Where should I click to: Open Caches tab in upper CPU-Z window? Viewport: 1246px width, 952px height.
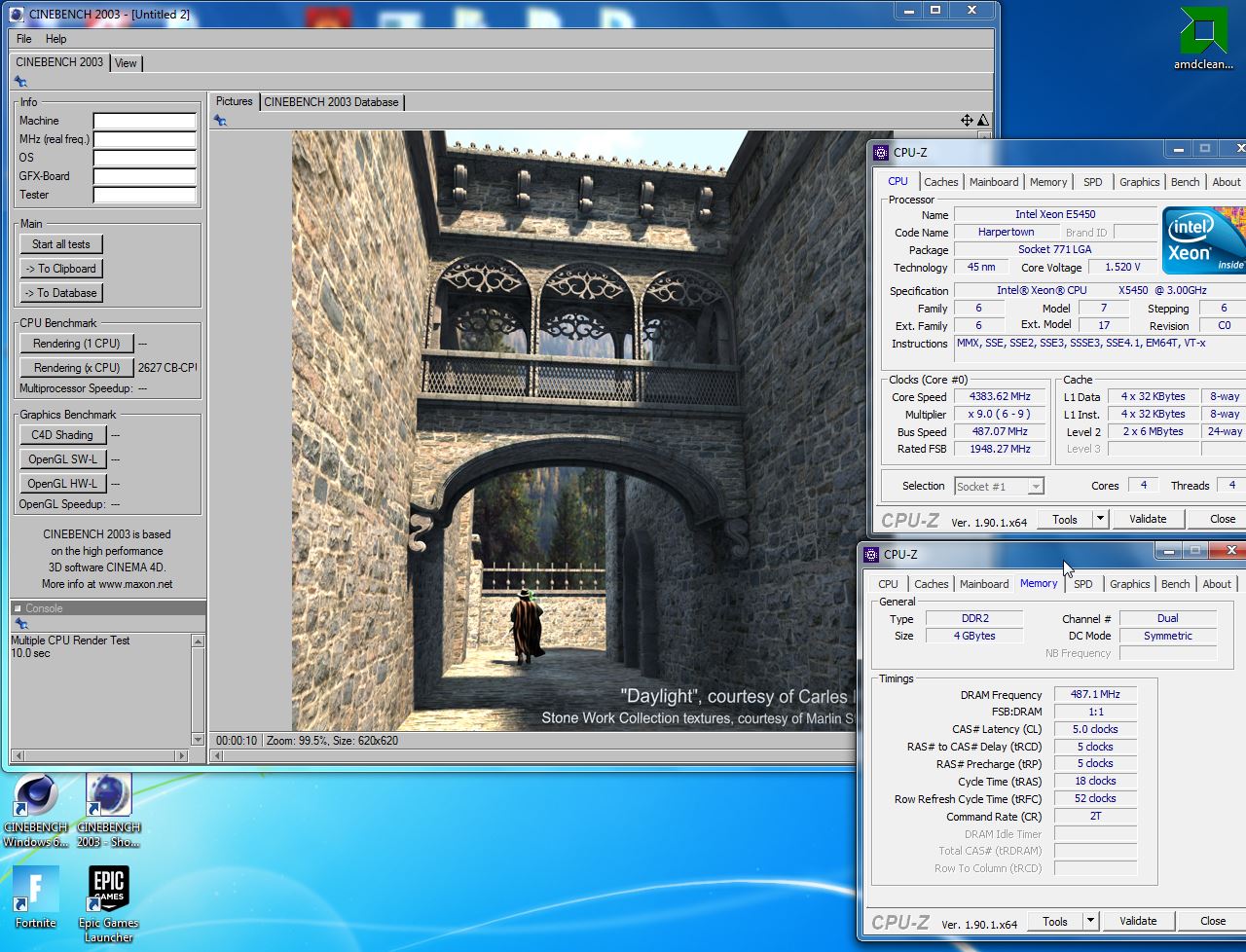click(940, 182)
